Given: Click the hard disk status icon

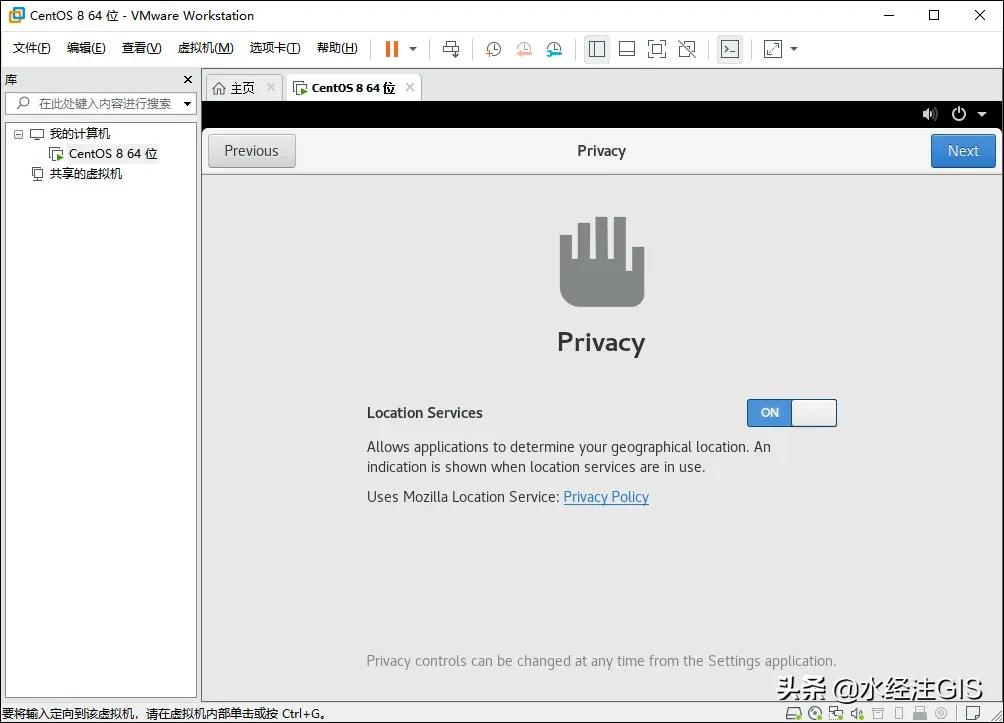Looking at the screenshot, I should (794, 713).
